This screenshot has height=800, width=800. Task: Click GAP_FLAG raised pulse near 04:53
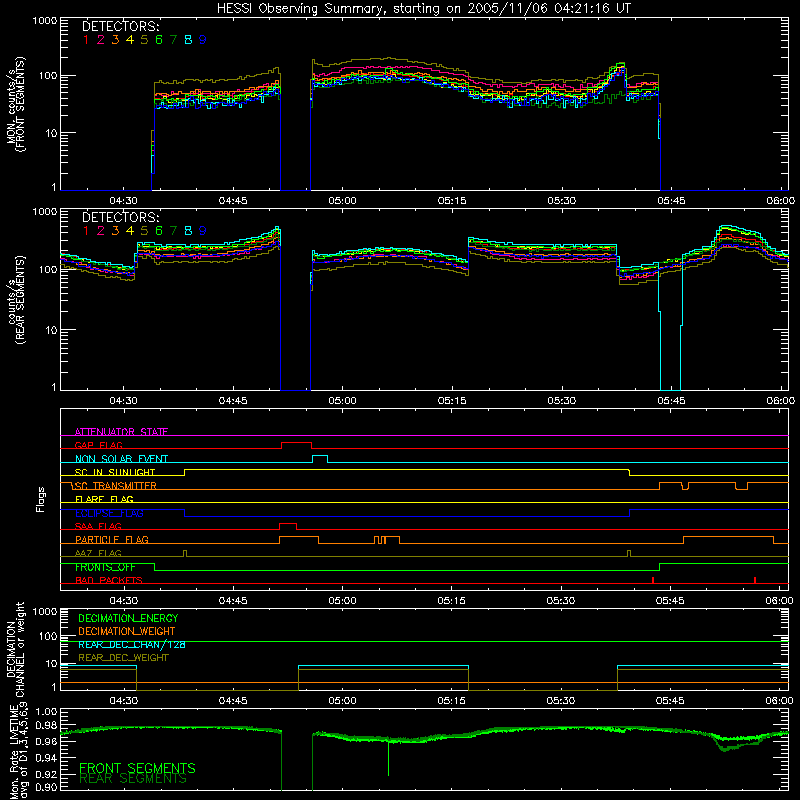point(296,443)
